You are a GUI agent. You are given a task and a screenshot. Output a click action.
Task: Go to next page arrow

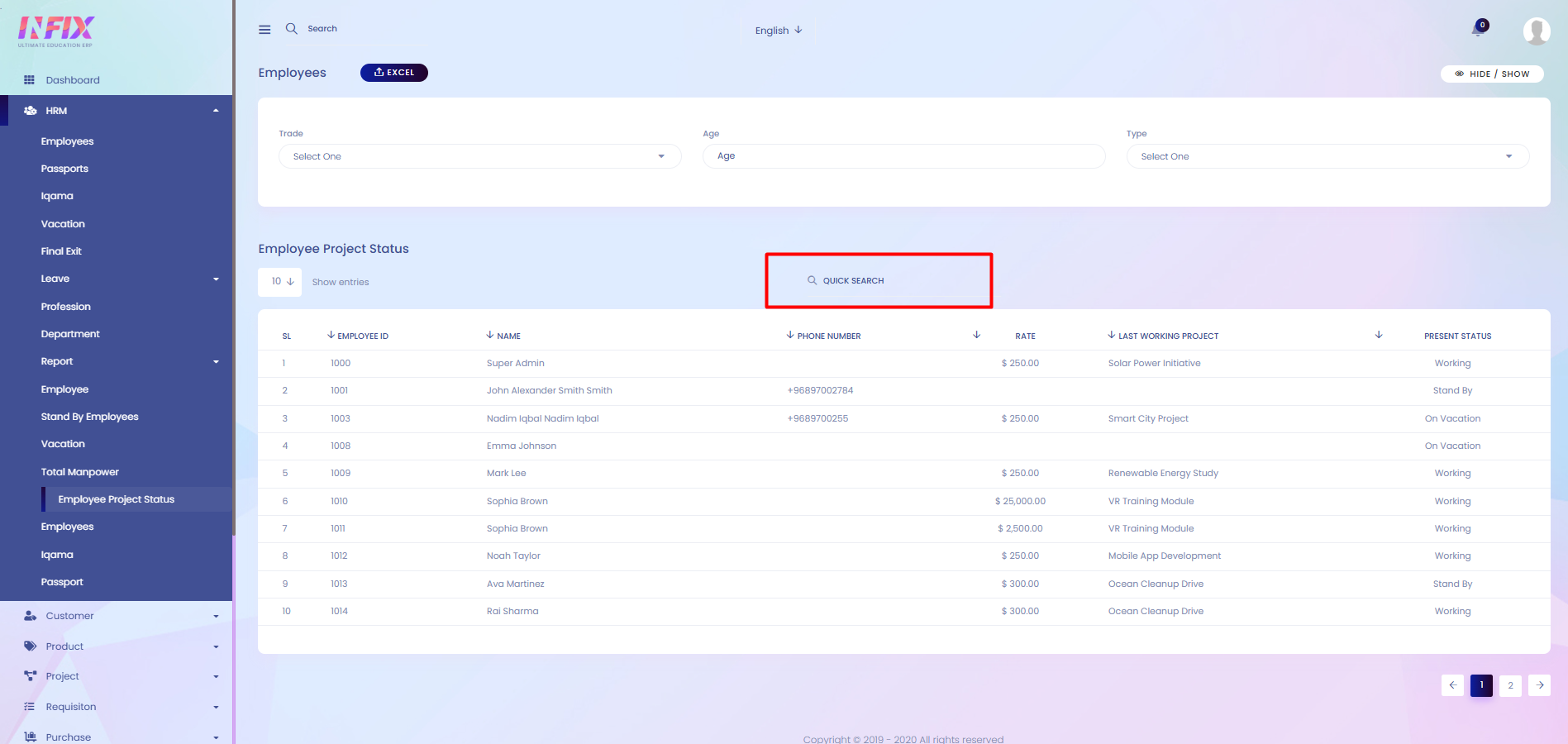(x=1539, y=685)
